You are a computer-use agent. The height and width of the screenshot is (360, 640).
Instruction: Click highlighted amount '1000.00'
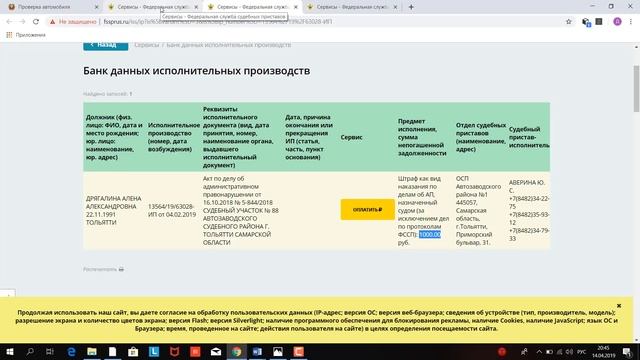pos(430,234)
